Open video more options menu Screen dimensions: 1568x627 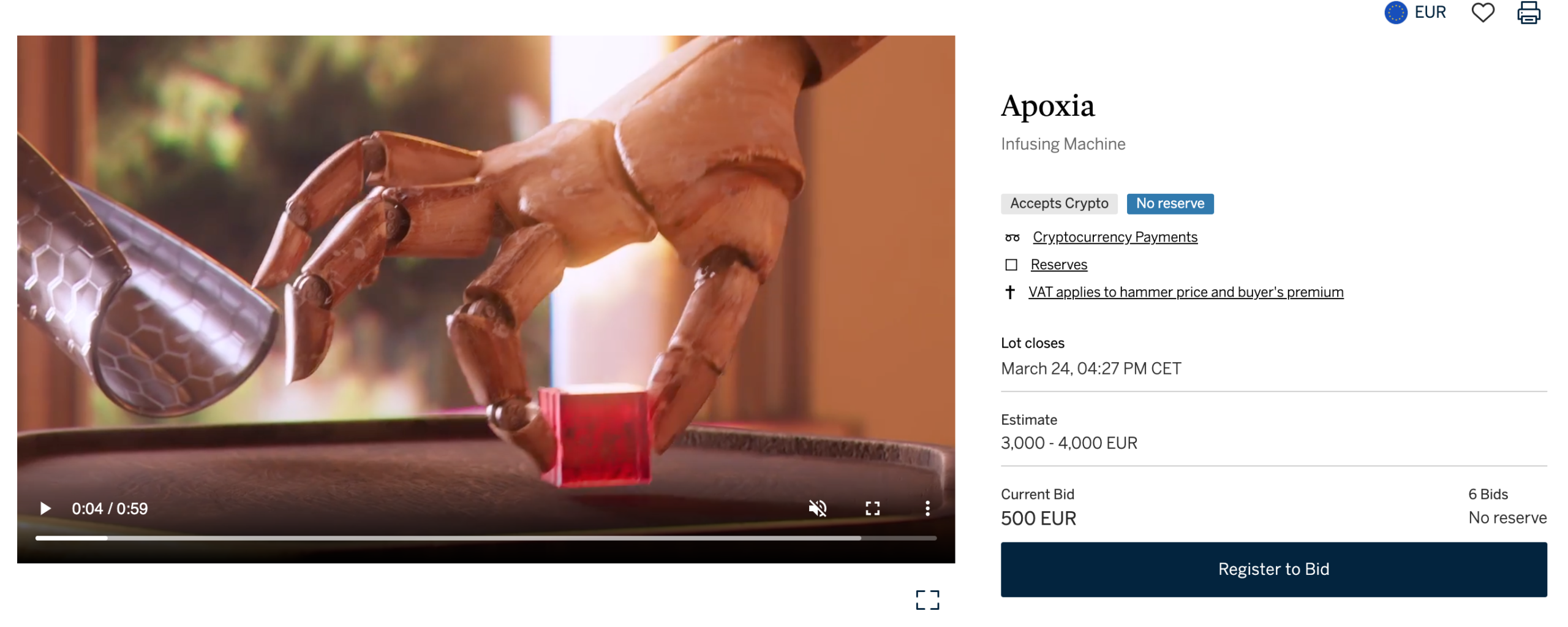point(927,508)
